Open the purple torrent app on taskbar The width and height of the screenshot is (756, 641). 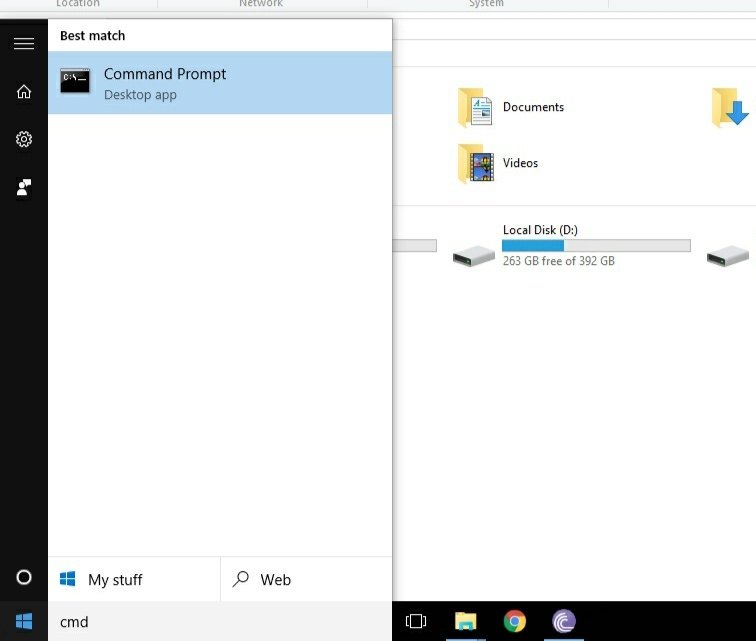(x=564, y=622)
